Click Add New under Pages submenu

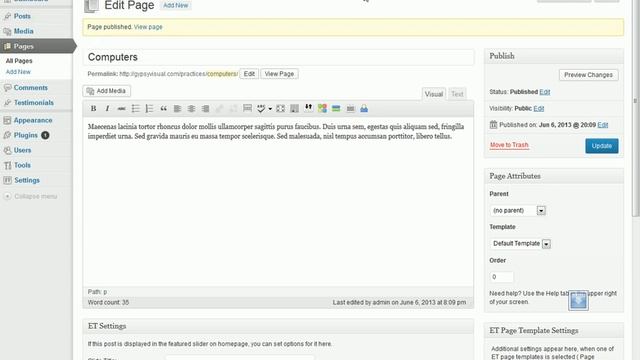click(18, 72)
